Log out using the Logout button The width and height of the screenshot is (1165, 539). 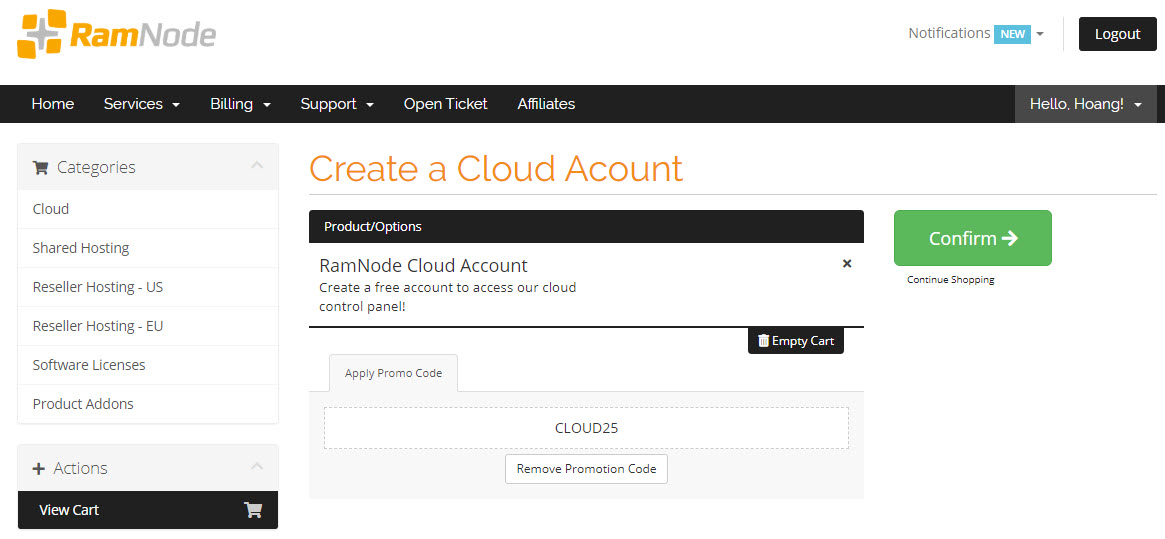(x=1117, y=34)
